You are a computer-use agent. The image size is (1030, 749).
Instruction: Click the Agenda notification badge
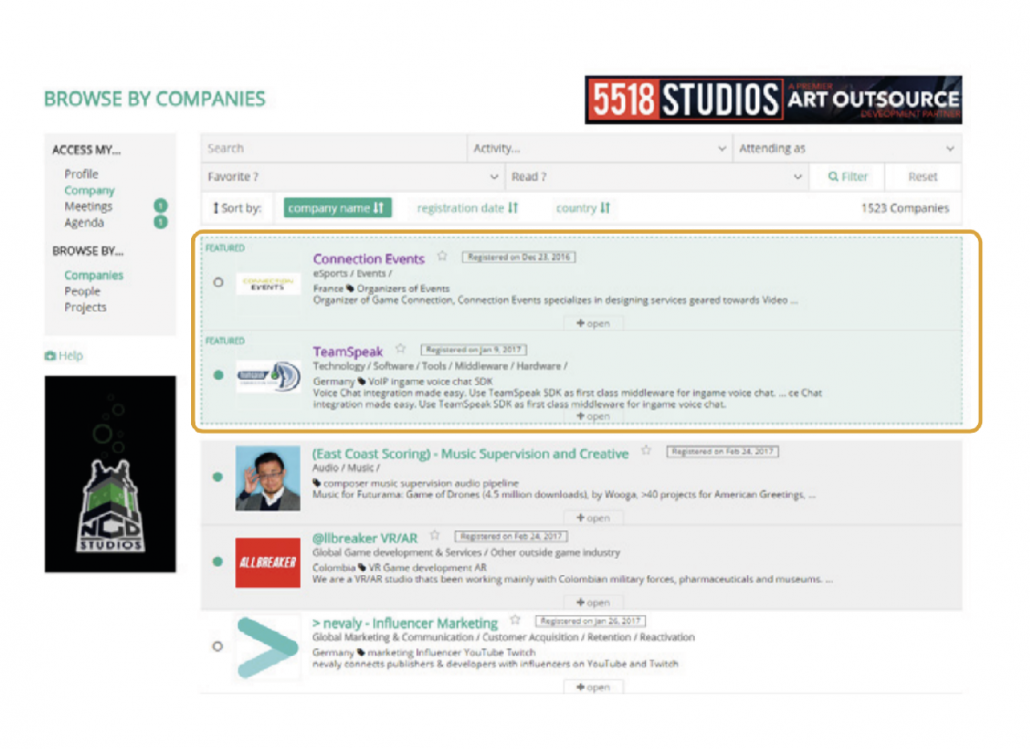[160, 222]
